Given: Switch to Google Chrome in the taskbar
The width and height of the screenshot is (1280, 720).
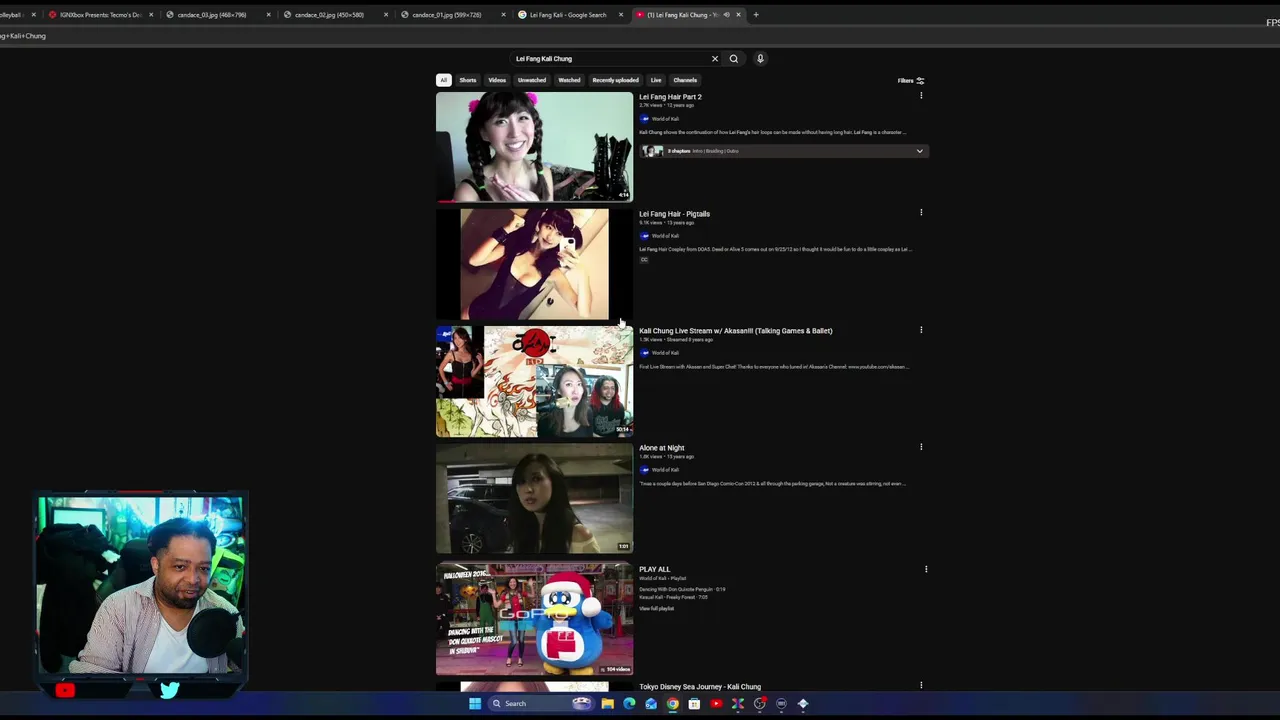Looking at the screenshot, I should point(673,703).
